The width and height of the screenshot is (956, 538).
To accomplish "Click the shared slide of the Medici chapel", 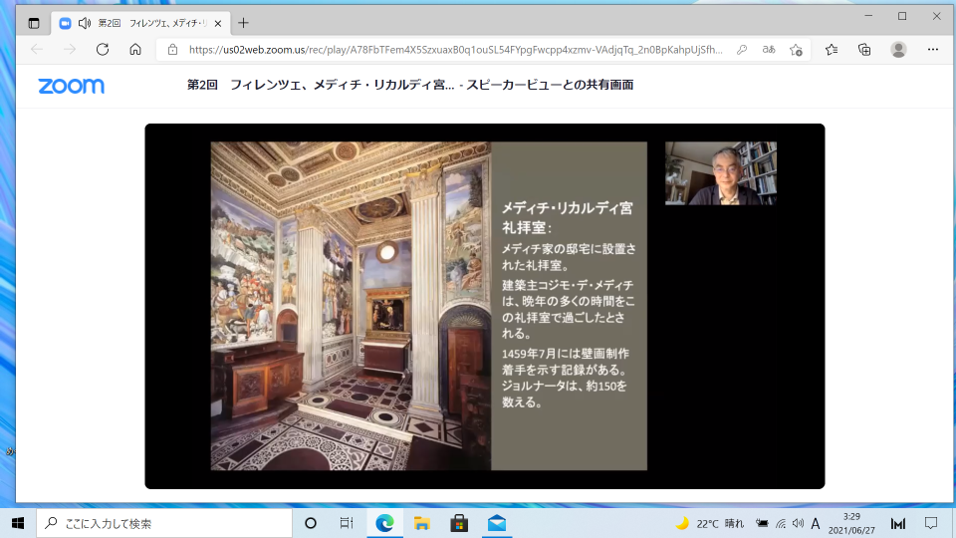I will click(428, 305).
